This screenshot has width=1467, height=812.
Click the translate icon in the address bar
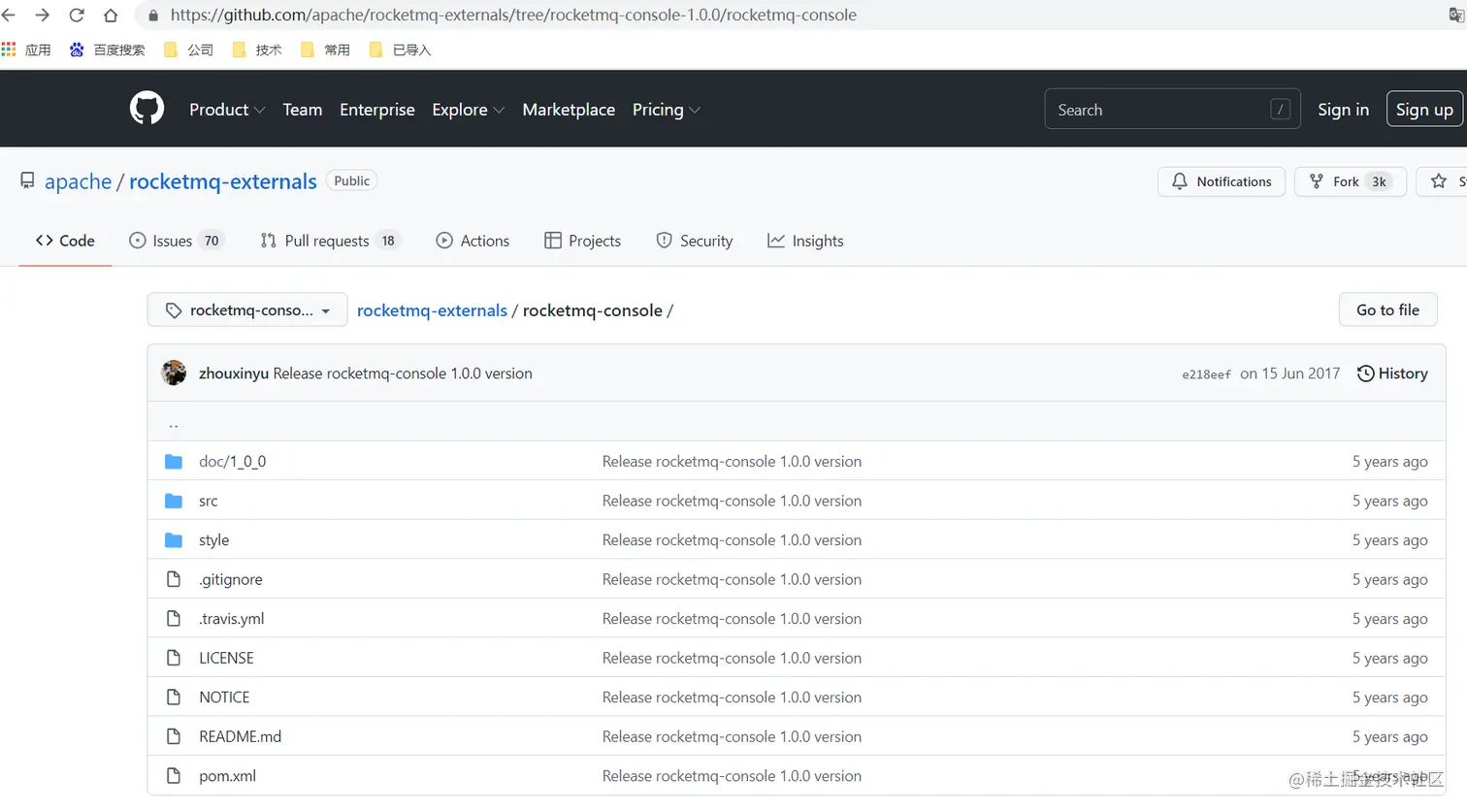click(x=1456, y=16)
